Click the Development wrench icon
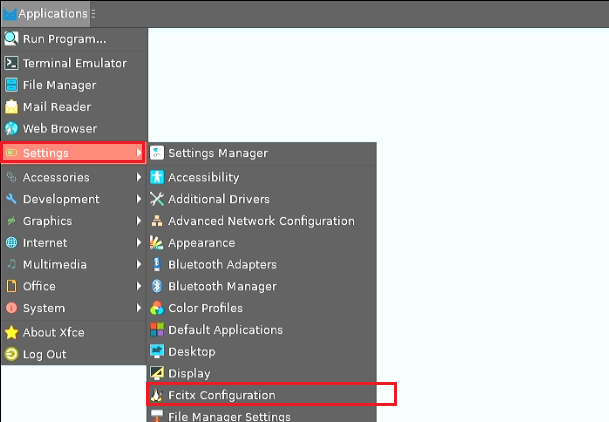 [11, 199]
